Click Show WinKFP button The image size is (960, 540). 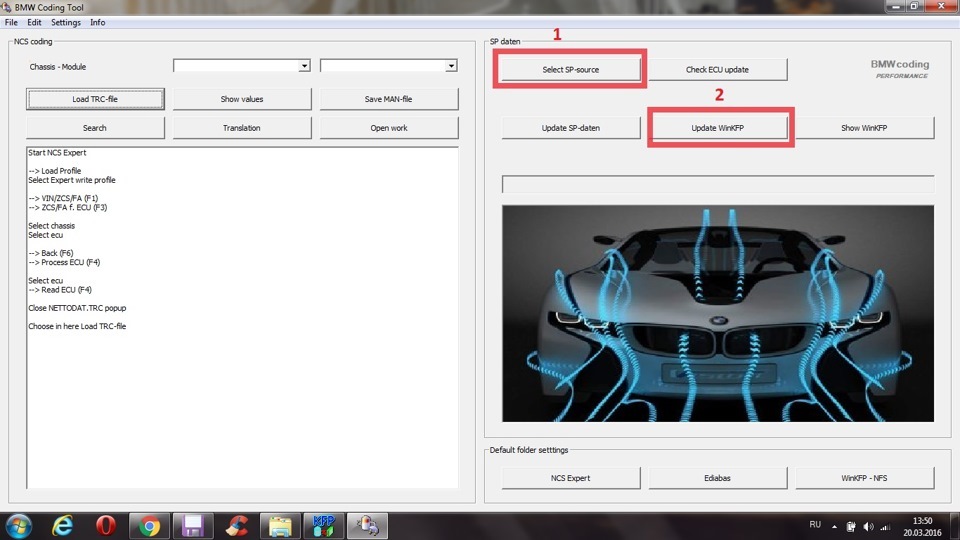coord(864,128)
